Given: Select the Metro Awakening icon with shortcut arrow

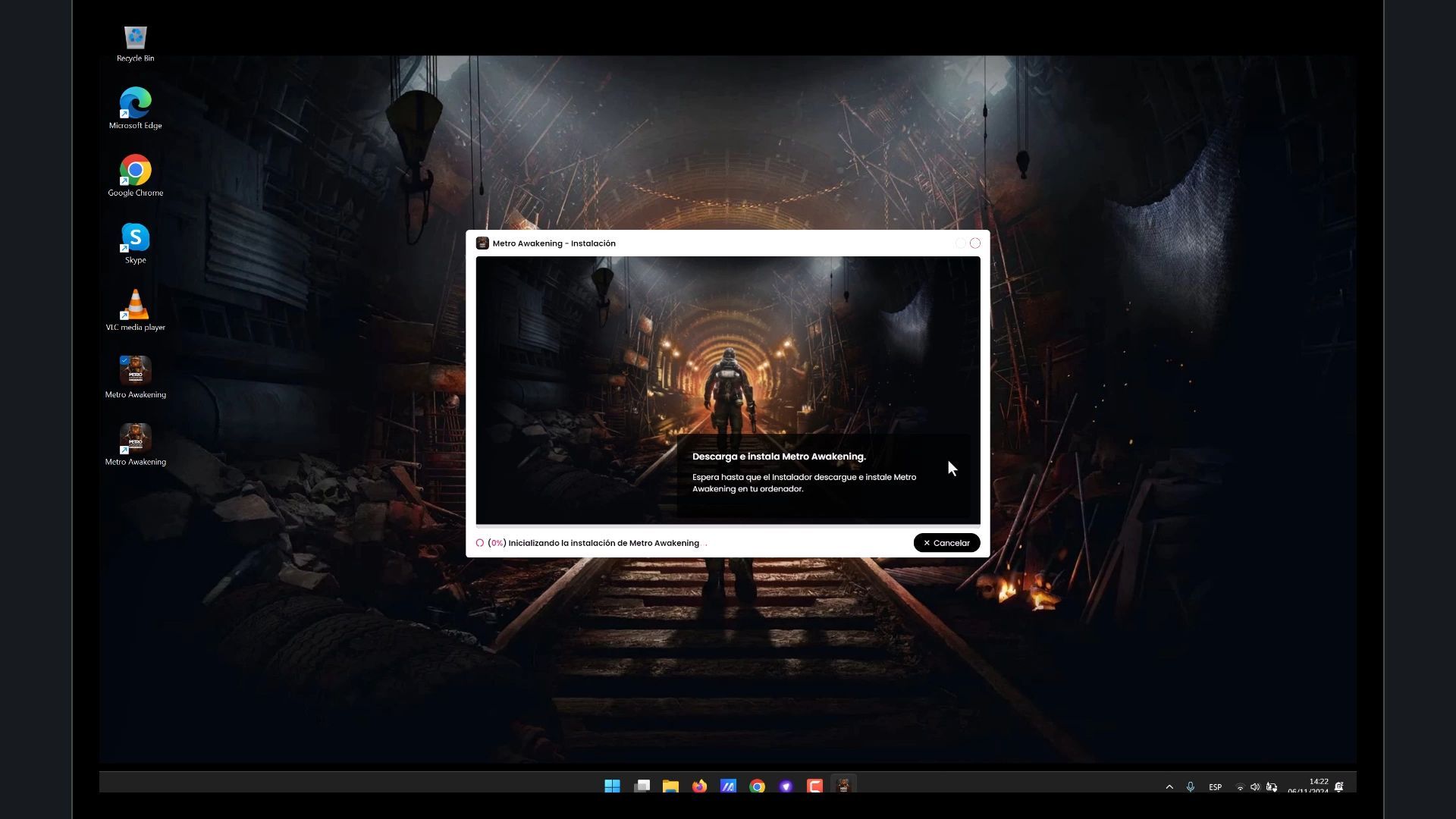Looking at the screenshot, I should coord(136,445).
